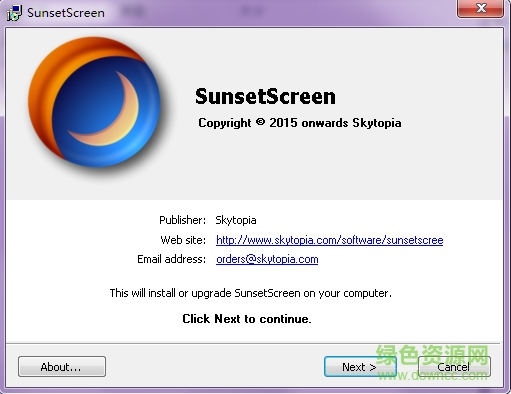This screenshot has width=511, height=394.
Task: Click the Skytopia publisher name
Action: coord(236,220)
